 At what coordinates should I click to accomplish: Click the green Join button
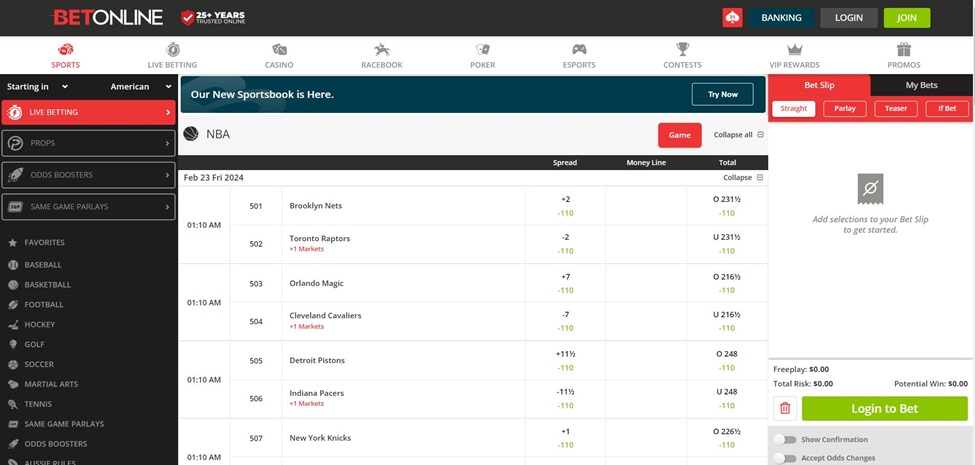point(906,18)
